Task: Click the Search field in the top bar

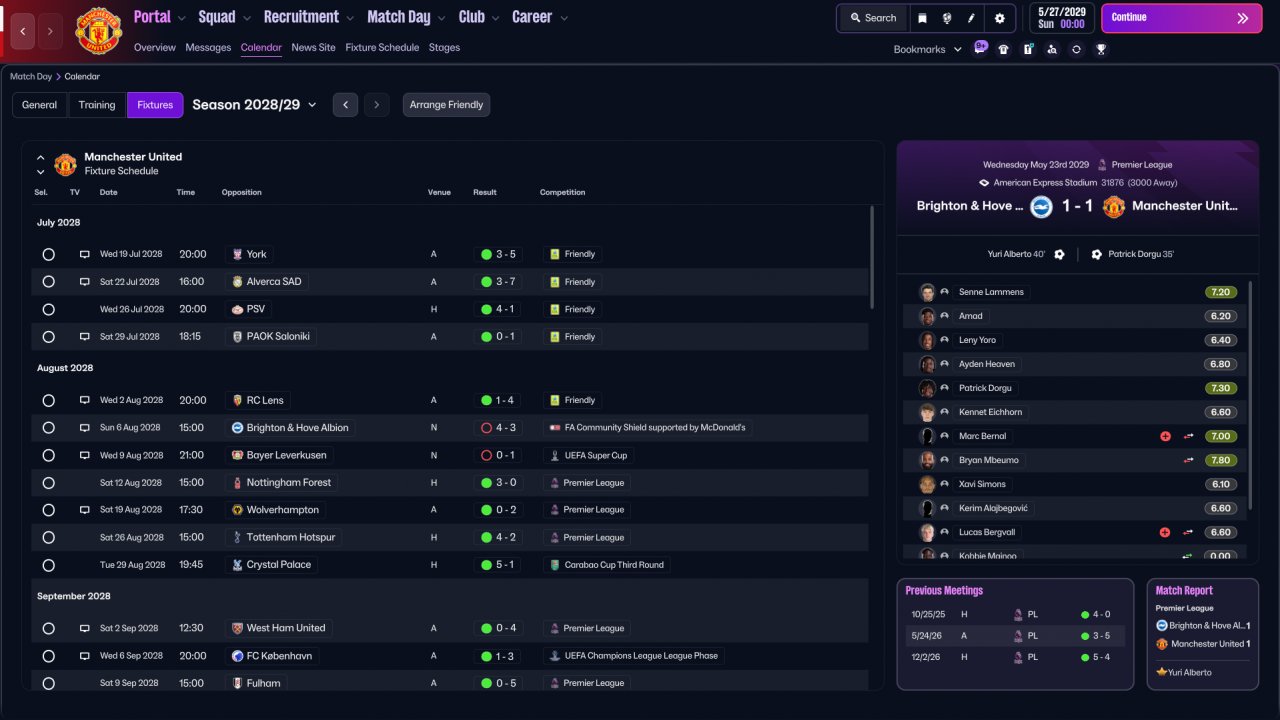Action: pyautogui.click(x=873, y=18)
